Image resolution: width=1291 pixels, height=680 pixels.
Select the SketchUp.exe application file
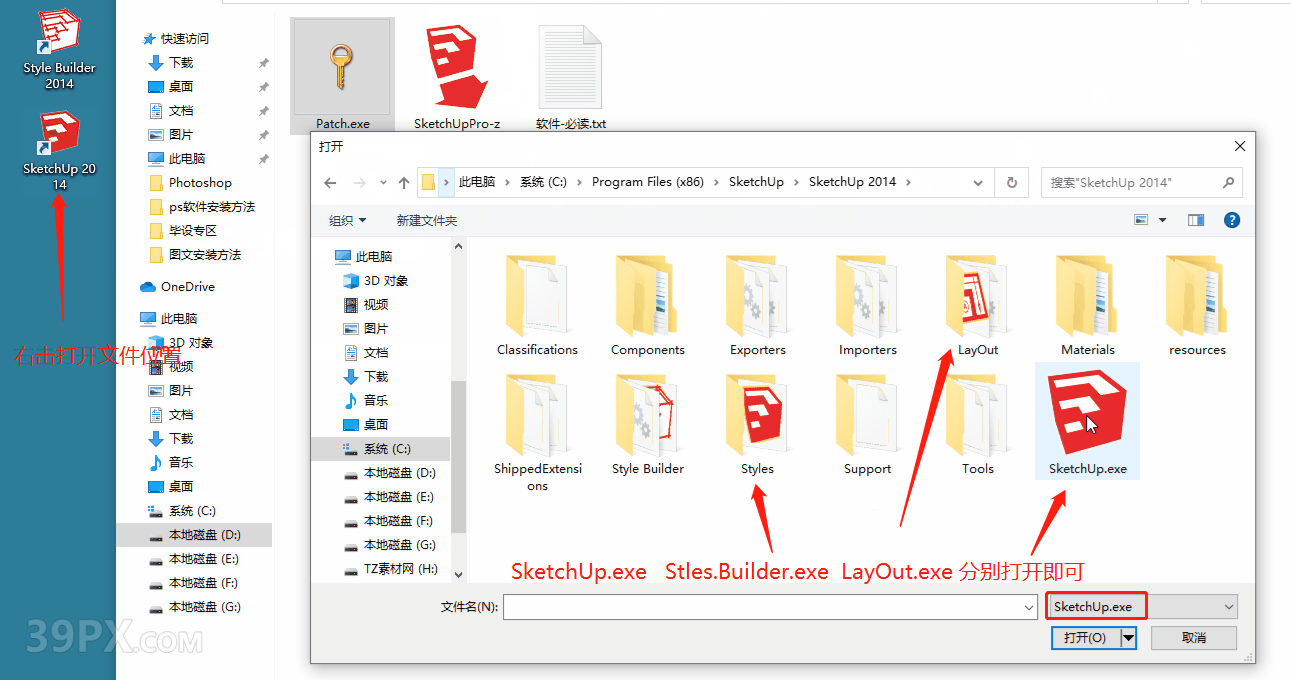(x=1087, y=420)
